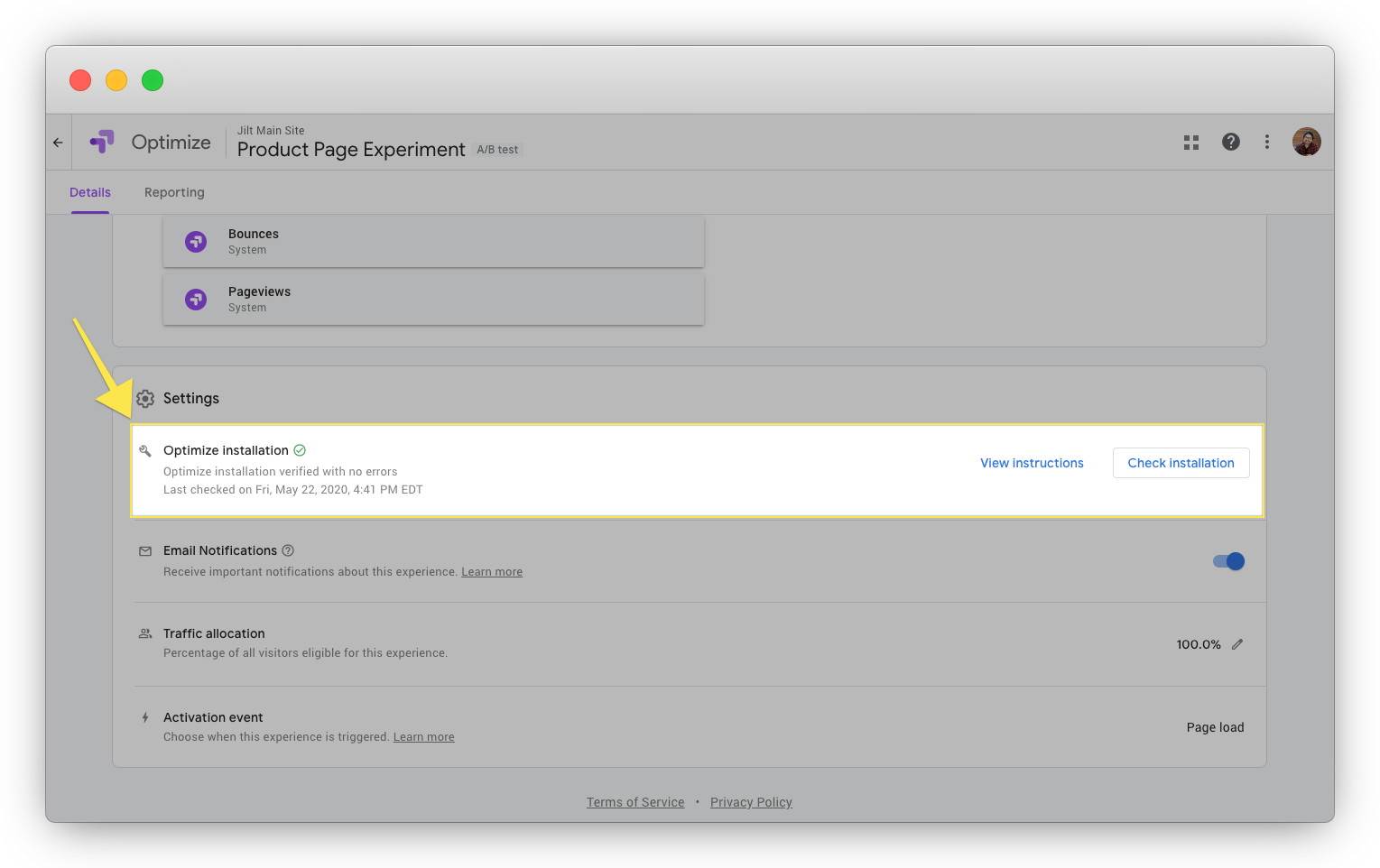
Task: Click the Optimize logo icon
Action: [102, 142]
